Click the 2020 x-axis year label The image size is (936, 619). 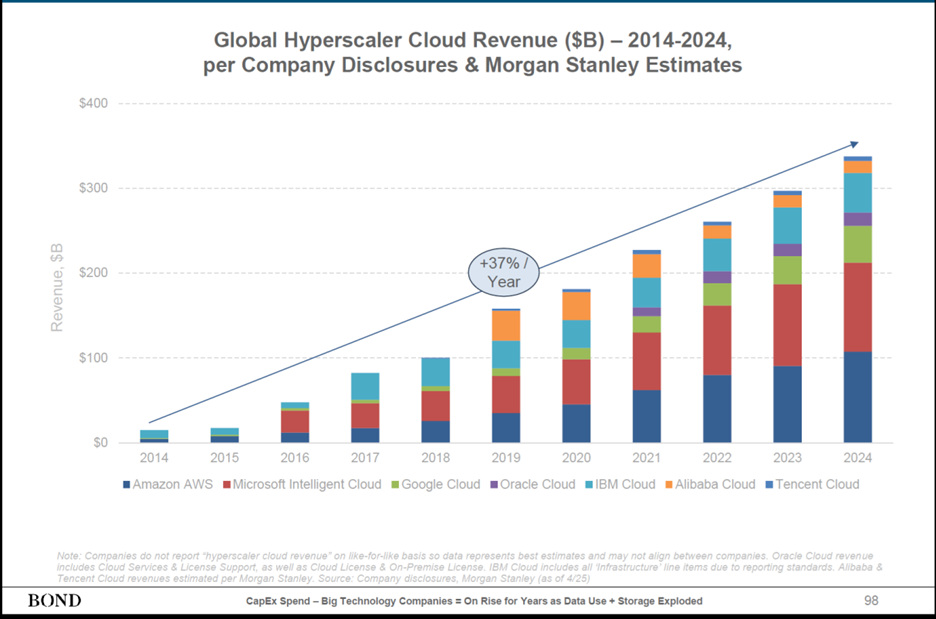click(x=576, y=457)
